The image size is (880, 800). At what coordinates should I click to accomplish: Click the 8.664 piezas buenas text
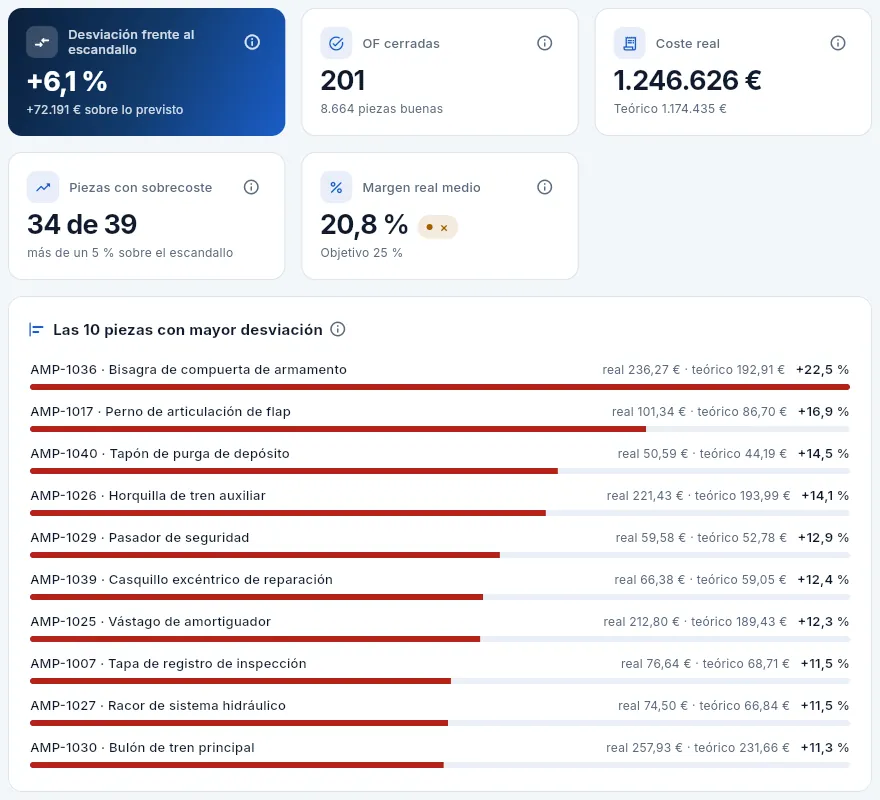point(382,109)
